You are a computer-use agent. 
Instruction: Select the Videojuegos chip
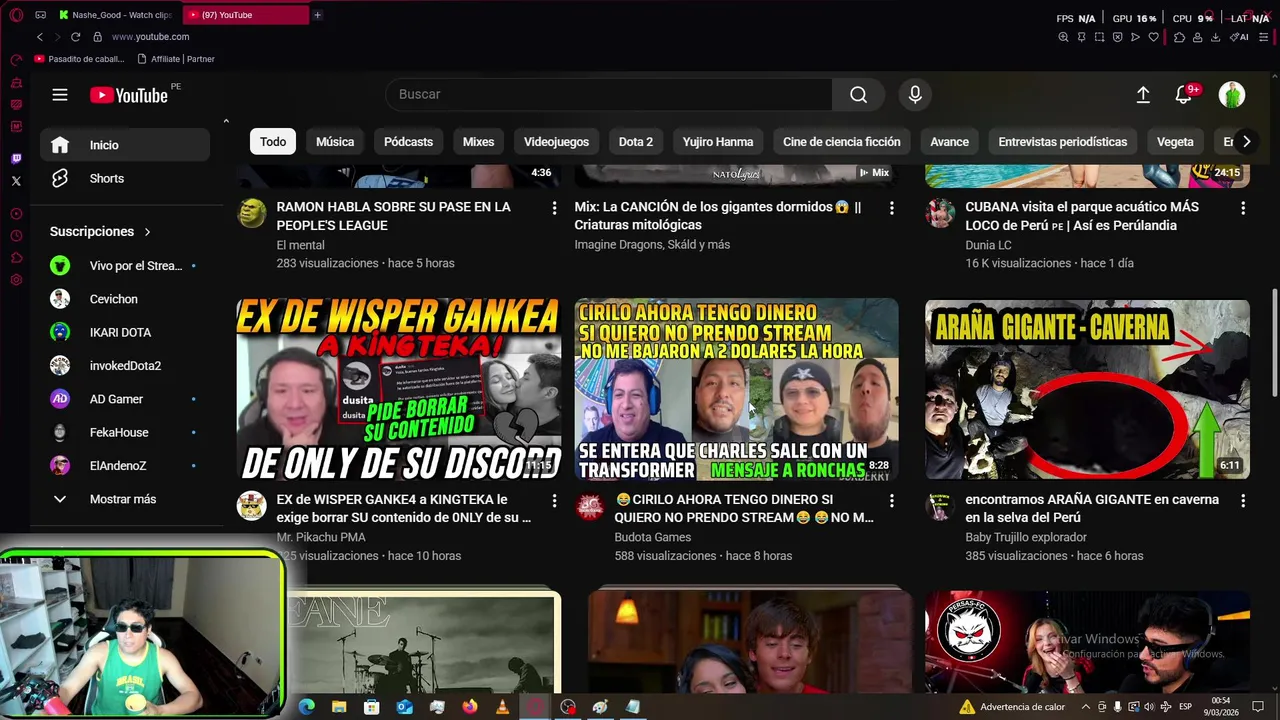556,142
